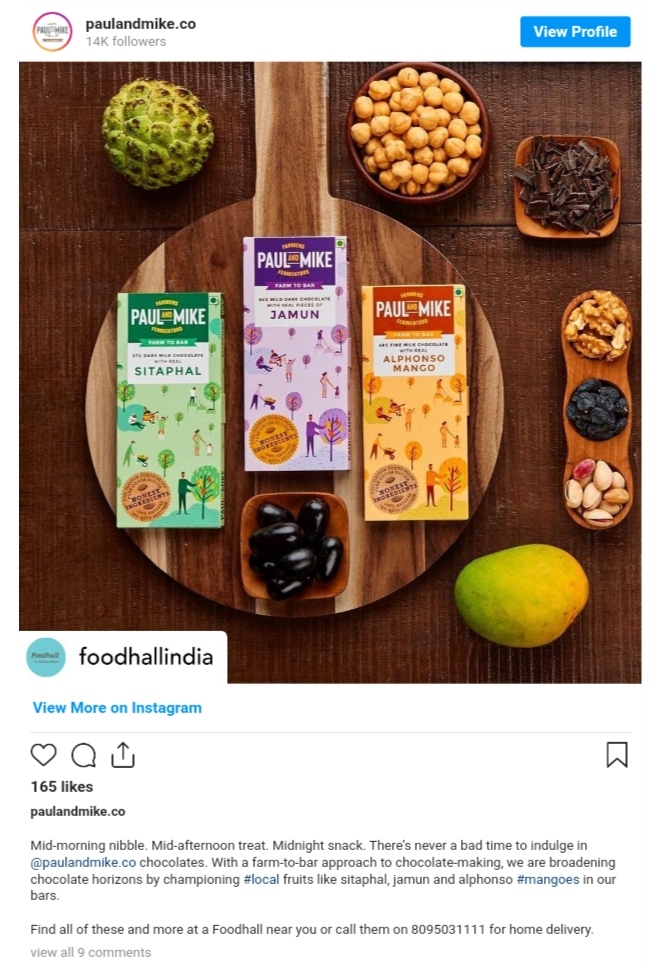The height and width of the screenshot is (968, 661).
Task: Open comments via speech bubble icon
Action: click(83, 754)
